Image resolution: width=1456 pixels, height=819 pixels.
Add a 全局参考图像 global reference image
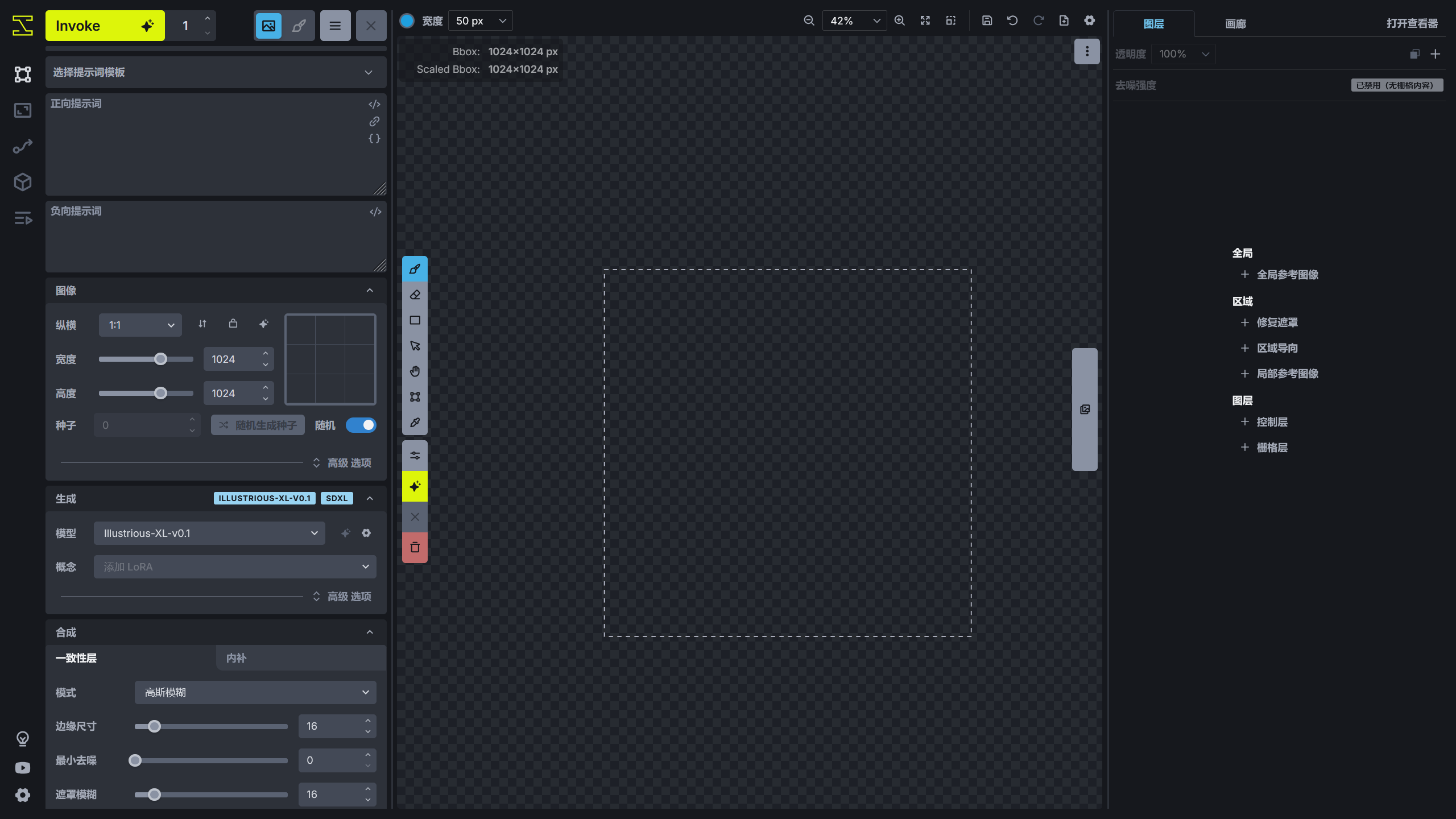click(x=1280, y=275)
